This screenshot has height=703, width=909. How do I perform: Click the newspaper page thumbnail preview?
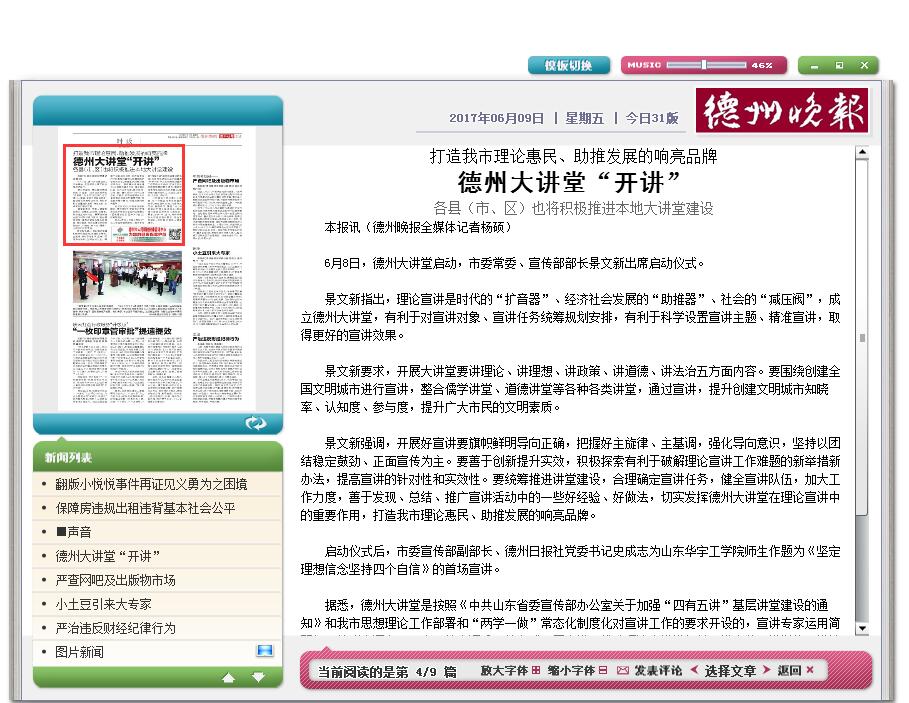pos(157,270)
